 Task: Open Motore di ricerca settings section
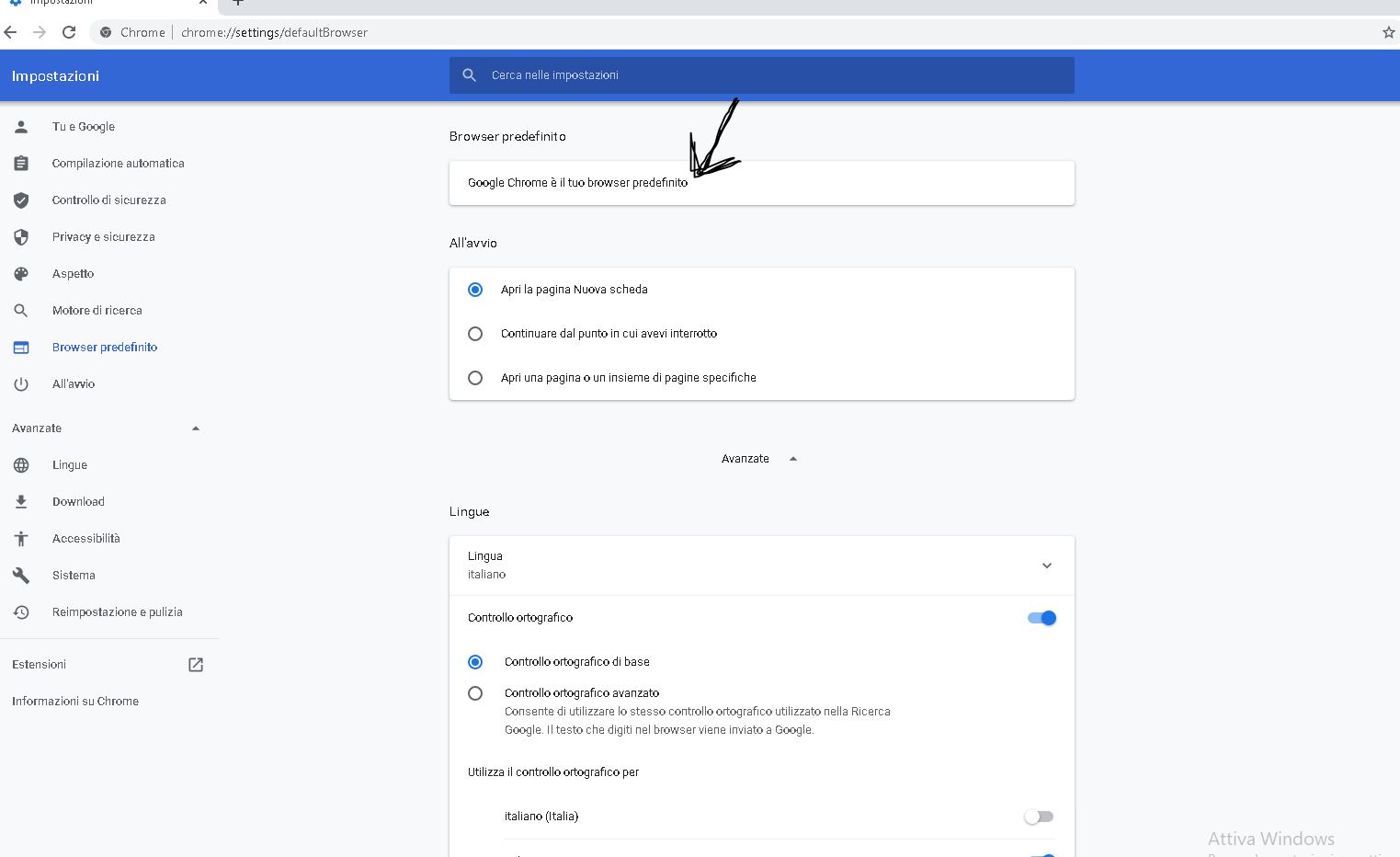tap(97, 311)
